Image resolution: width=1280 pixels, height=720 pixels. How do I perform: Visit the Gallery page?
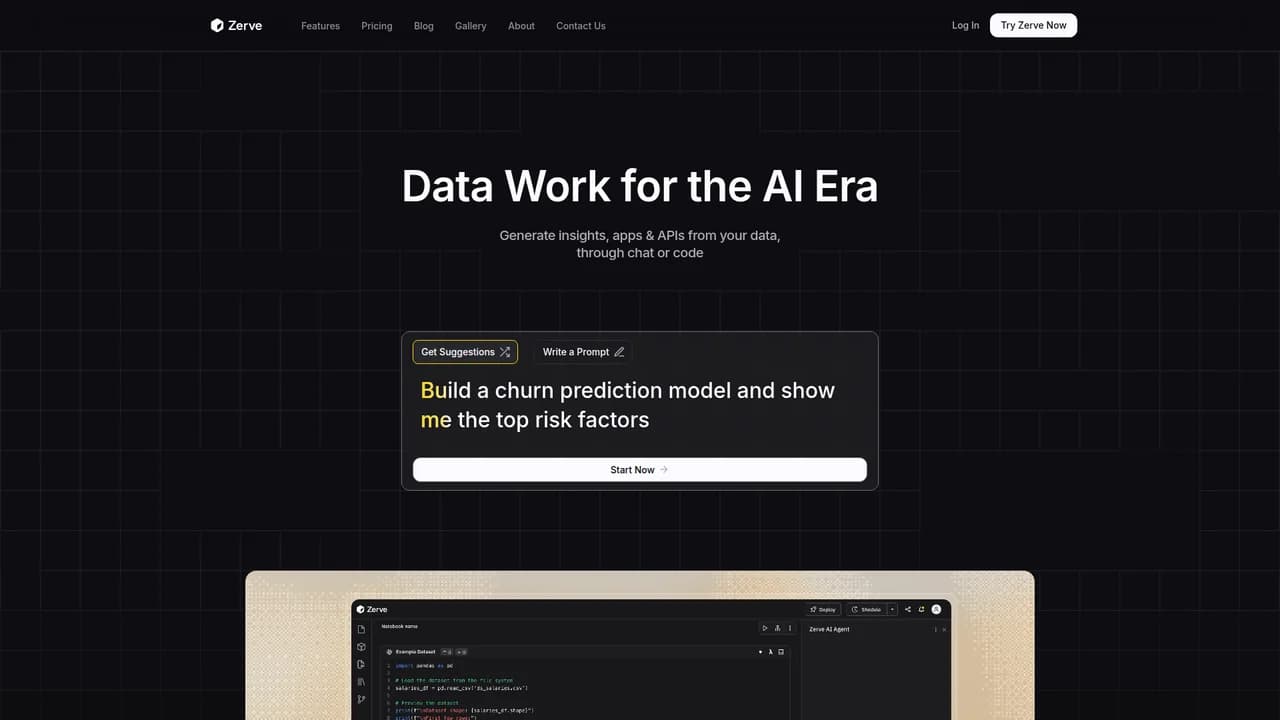pyautogui.click(x=471, y=26)
